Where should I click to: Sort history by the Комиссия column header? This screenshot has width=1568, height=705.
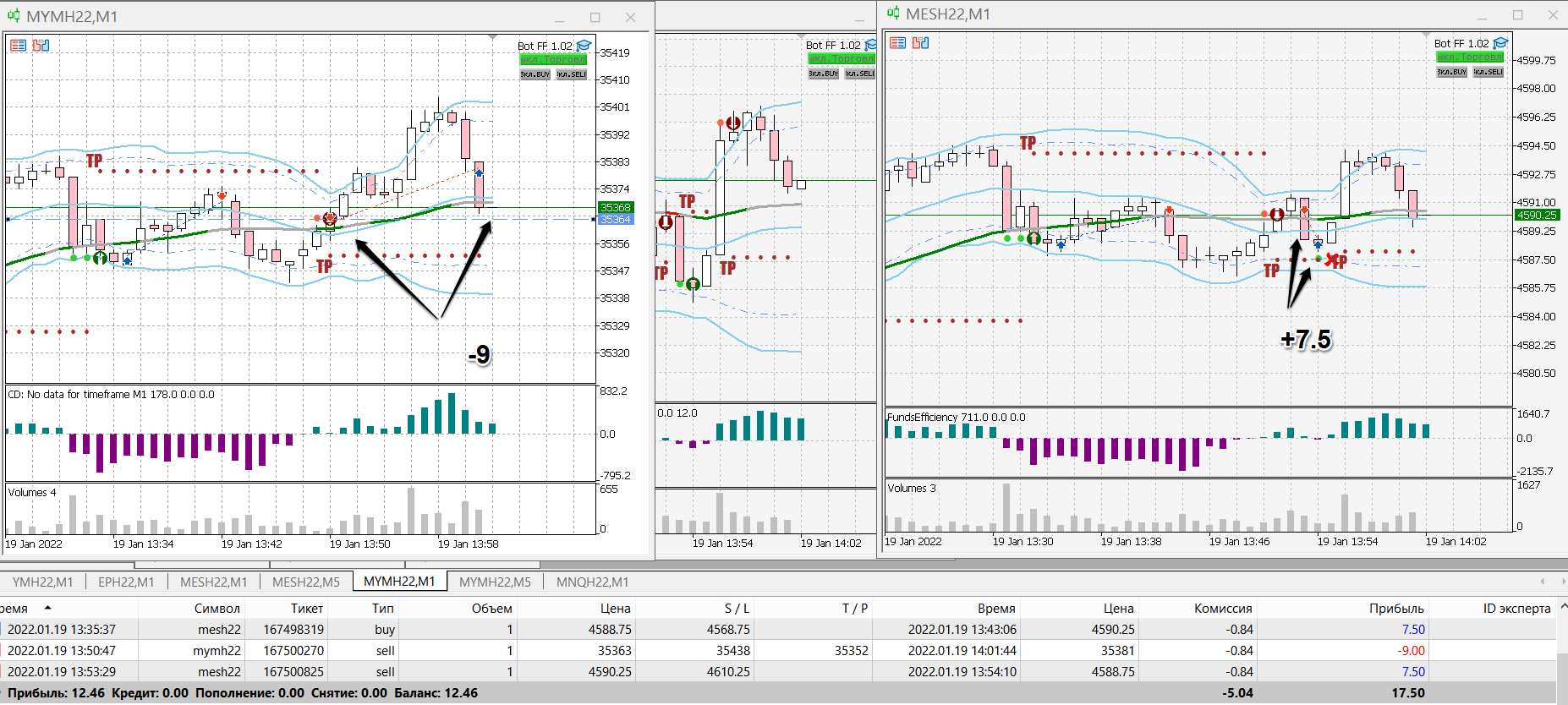(1223, 608)
